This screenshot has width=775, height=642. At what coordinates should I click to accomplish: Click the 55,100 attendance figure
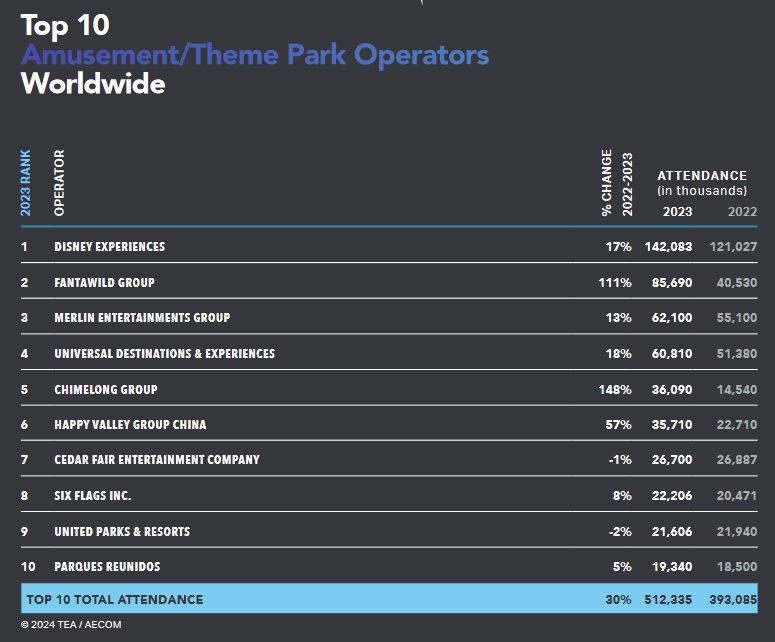(x=736, y=318)
